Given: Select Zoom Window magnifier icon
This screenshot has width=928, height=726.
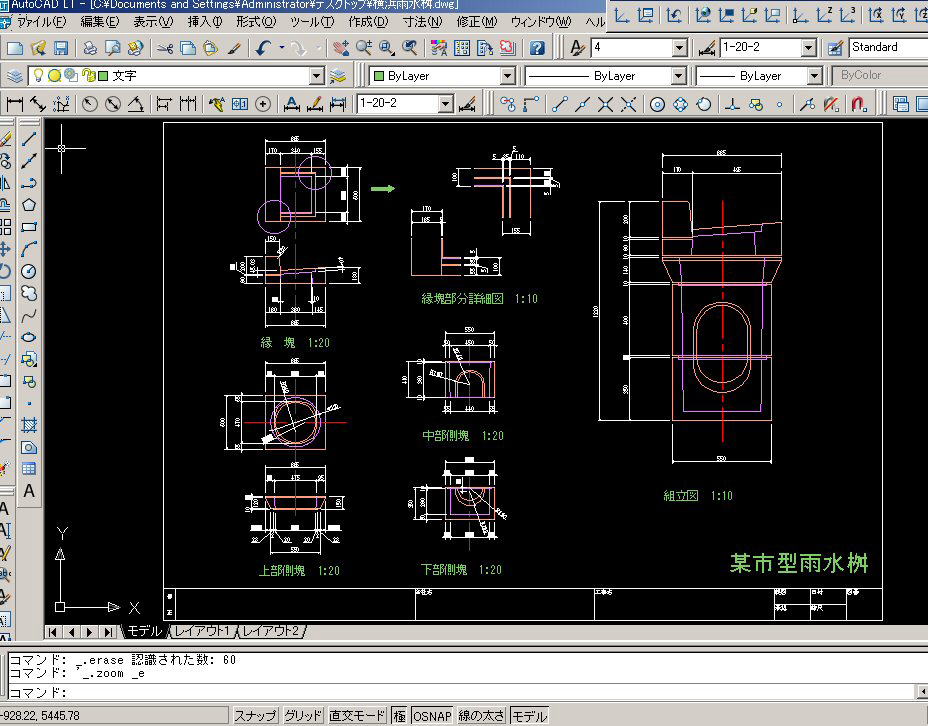Looking at the screenshot, I should click(x=386, y=48).
